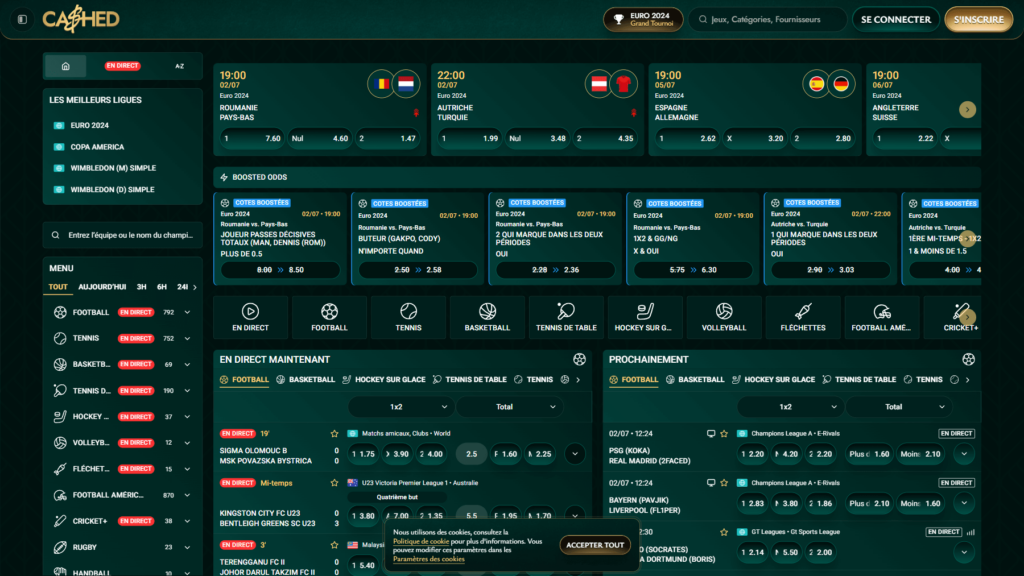
Task: Click the En Direct play icon
Action: click(250, 317)
